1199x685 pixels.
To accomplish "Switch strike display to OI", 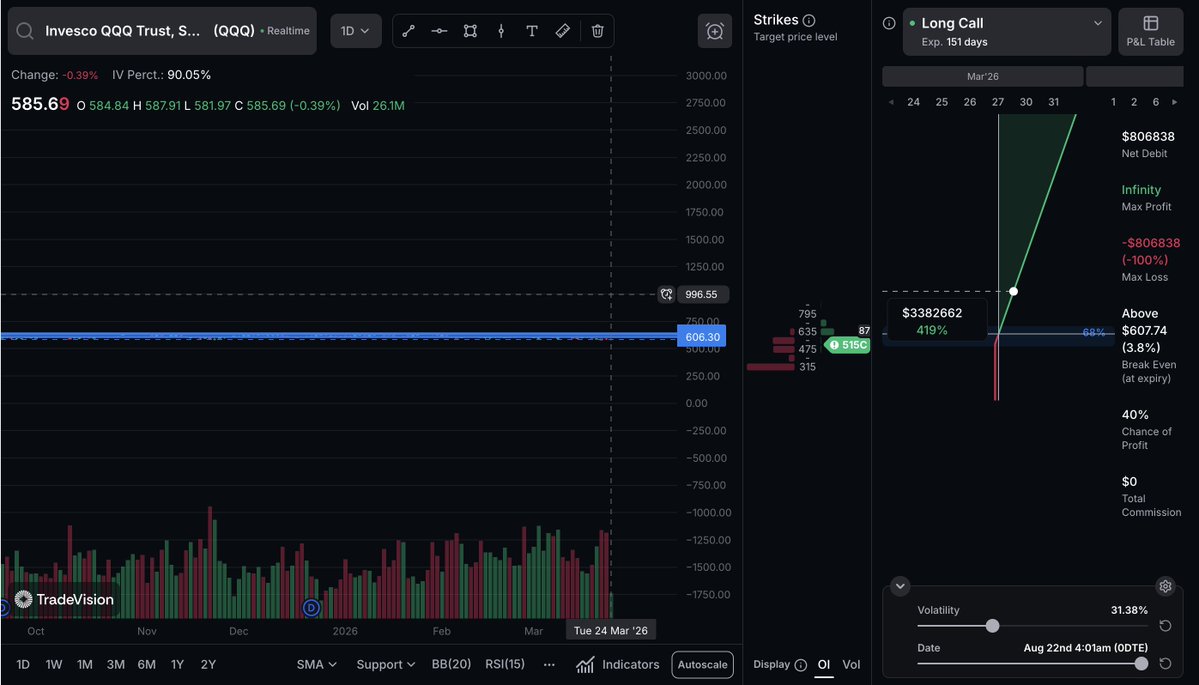I will [x=824, y=664].
